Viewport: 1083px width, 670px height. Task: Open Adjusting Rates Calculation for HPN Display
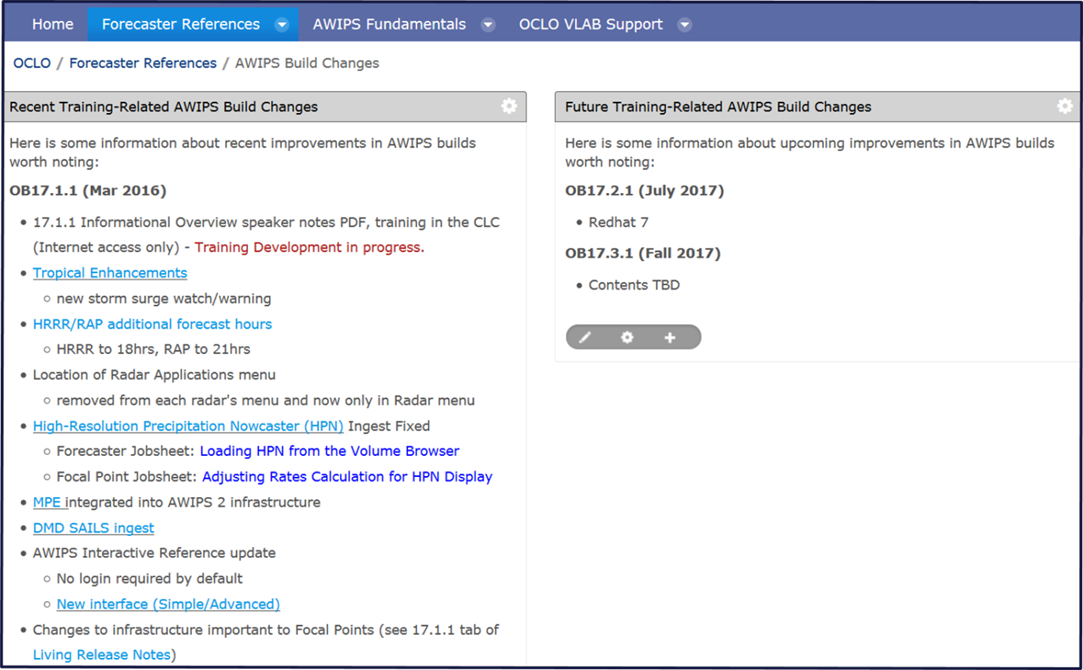[x=347, y=477]
